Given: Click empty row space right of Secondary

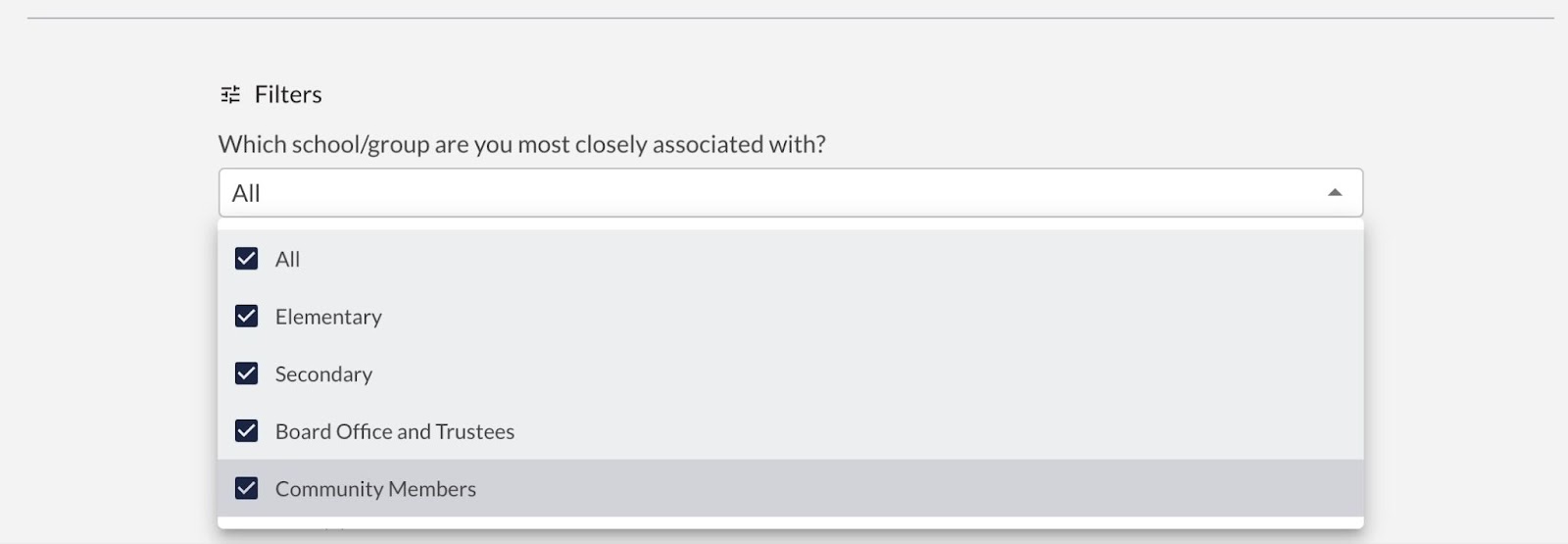Looking at the screenshot, I should (x=867, y=373).
